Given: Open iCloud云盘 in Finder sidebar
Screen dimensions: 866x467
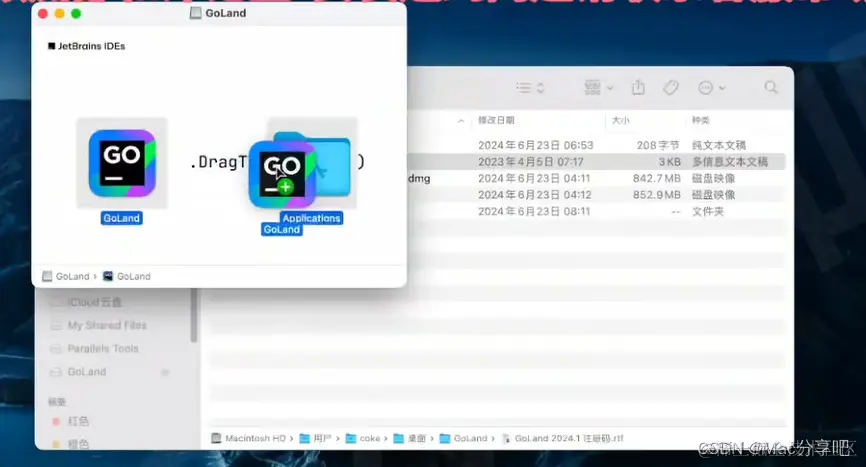Looking at the screenshot, I should [94, 303].
